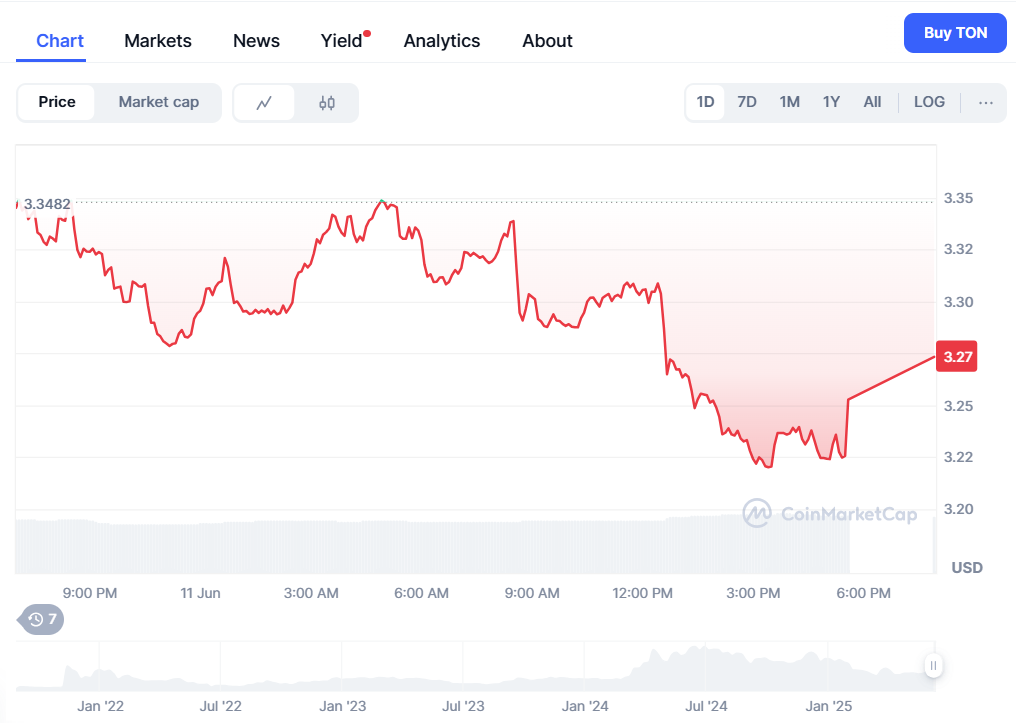
Task: Click the 9:00 PM time axis label
Action: (89, 593)
